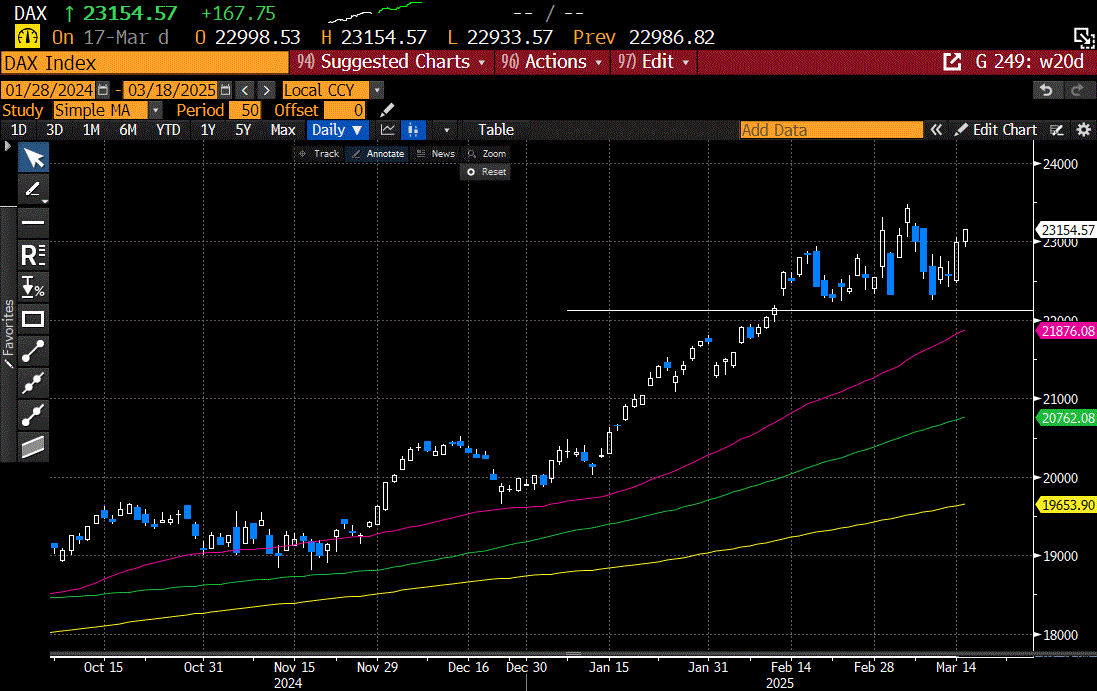1097x691 pixels.
Task: Click the Offset field showing 0
Action: 345,111
